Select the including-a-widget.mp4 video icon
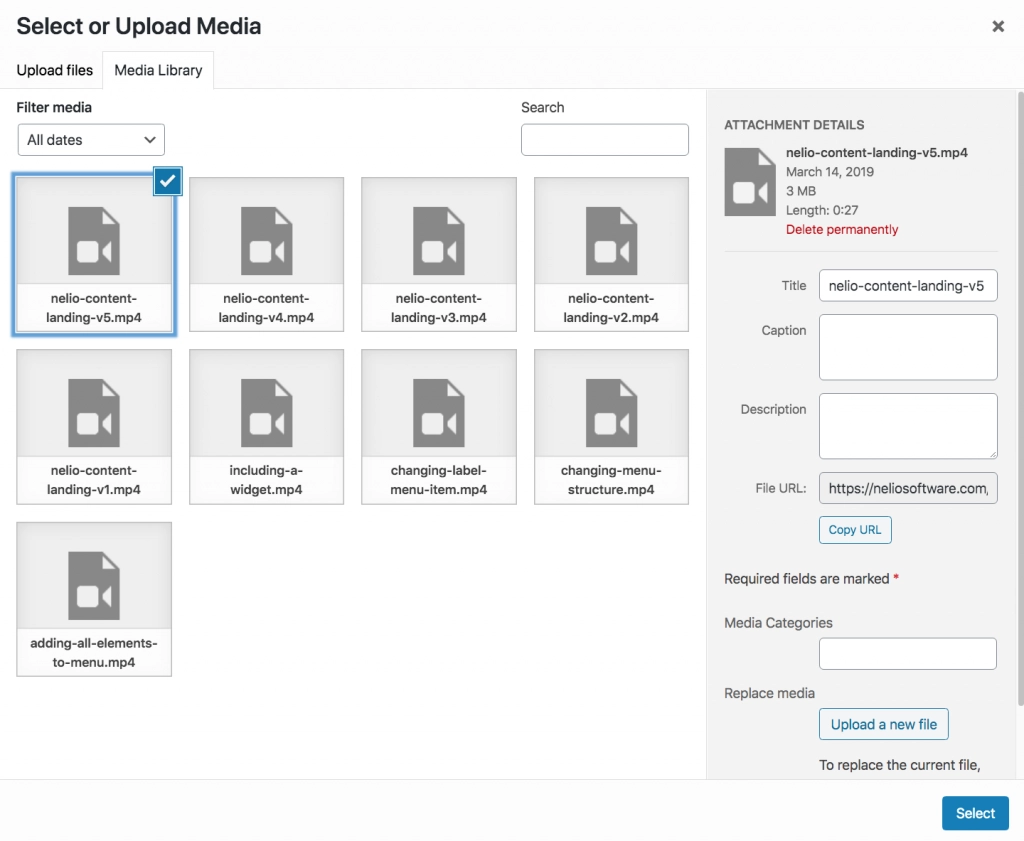This screenshot has width=1024, height=841. click(x=266, y=414)
